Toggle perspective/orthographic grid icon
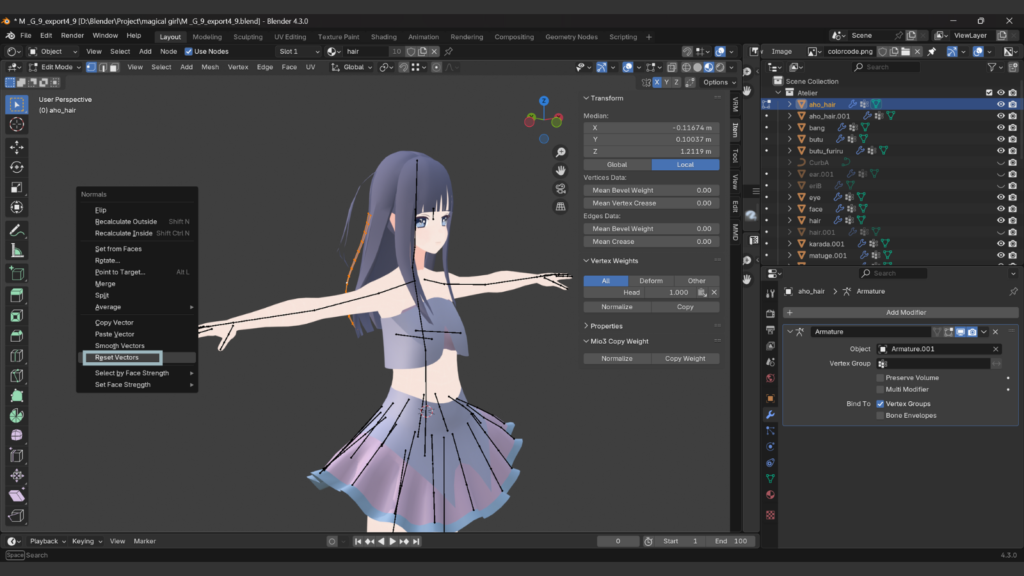Image resolution: width=1024 pixels, height=576 pixels. (x=561, y=206)
